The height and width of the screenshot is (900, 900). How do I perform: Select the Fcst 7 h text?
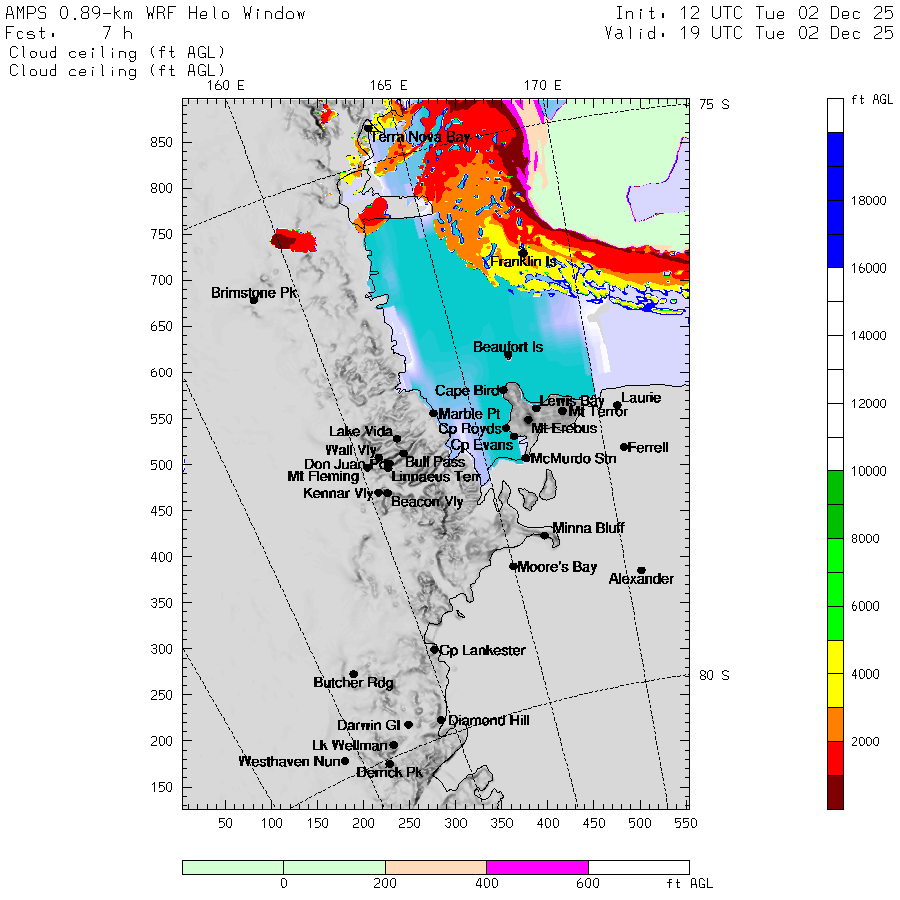(x=69, y=33)
